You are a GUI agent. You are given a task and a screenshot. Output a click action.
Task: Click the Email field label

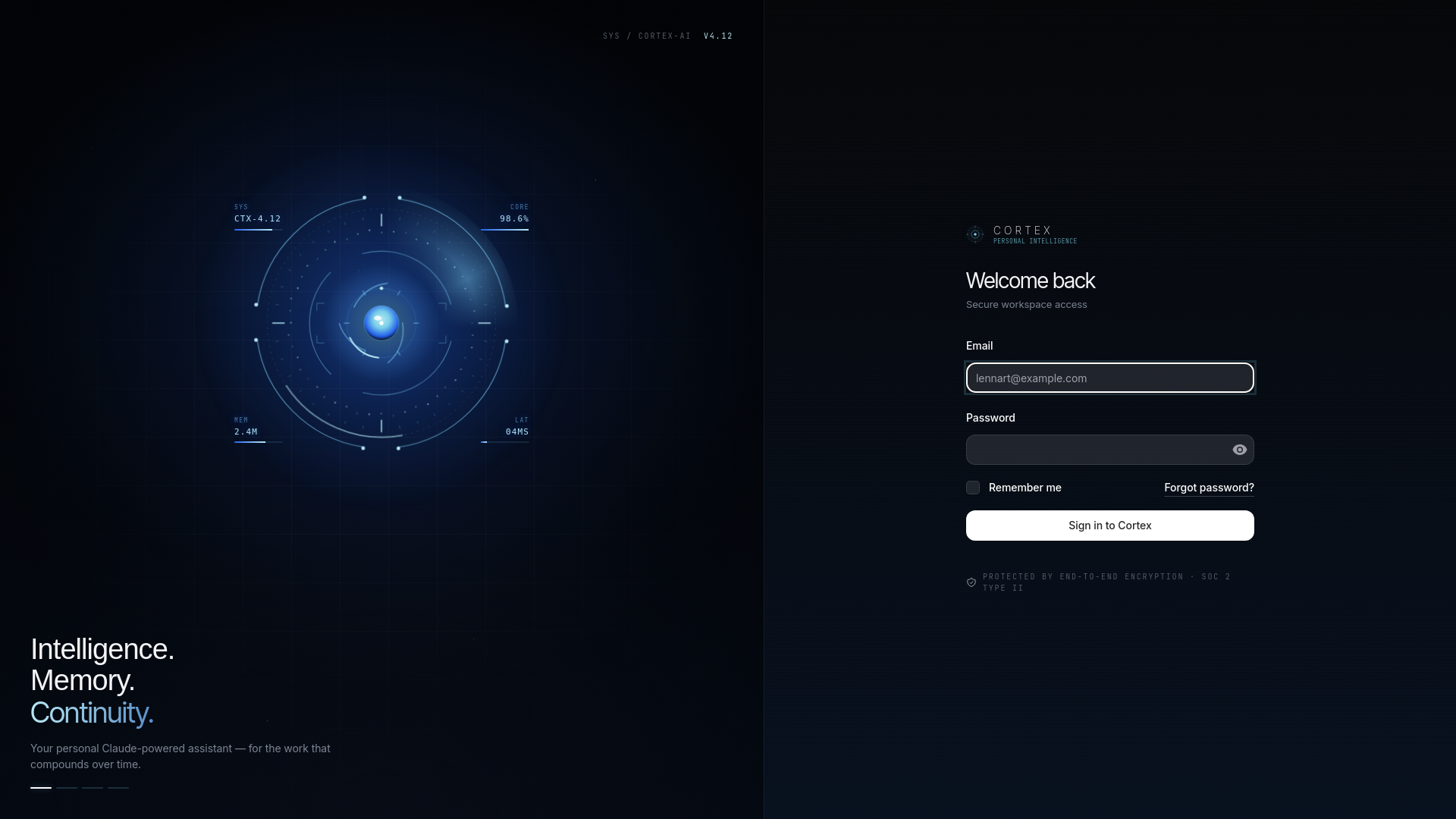pos(979,346)
